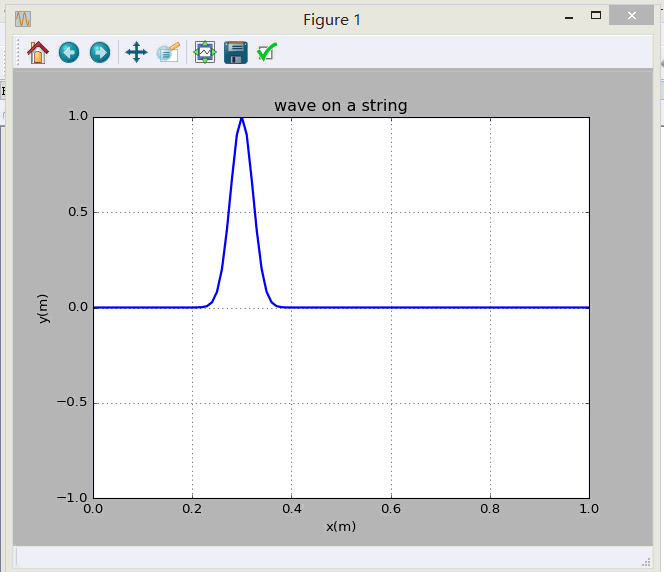This screenshot has height=572, width=664.
Task: Minimize the Figure 1 window
Action: (x=569, y=17)
